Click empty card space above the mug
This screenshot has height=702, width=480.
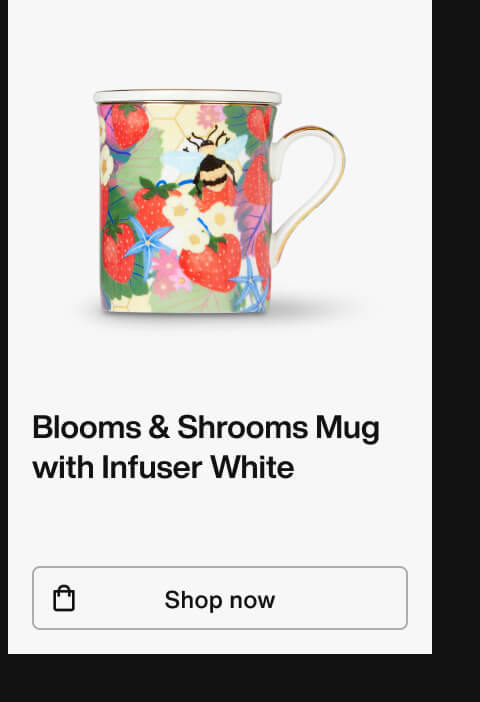pos(219,43)
